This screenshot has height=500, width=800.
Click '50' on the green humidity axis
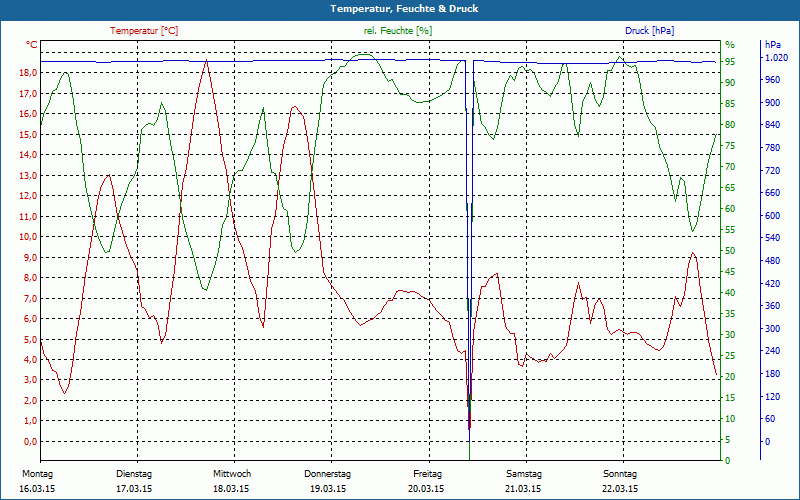tap(730, 251)
